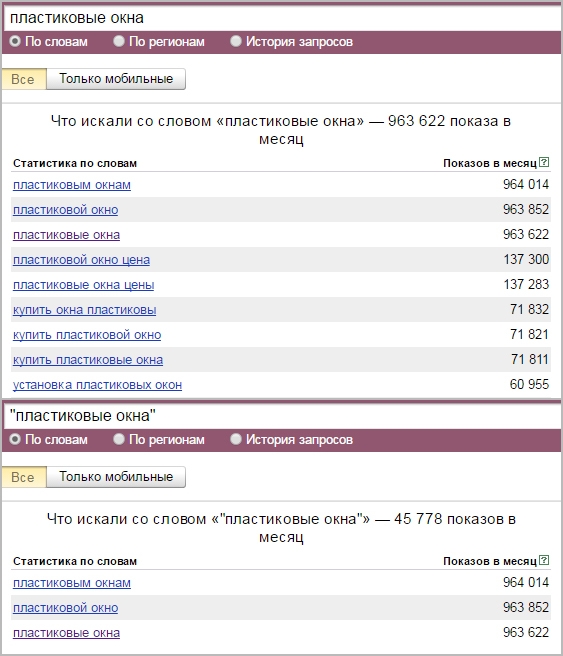Choose top 'По словам' radio option
The image size is (563, 656).
(x=15, y=41)
